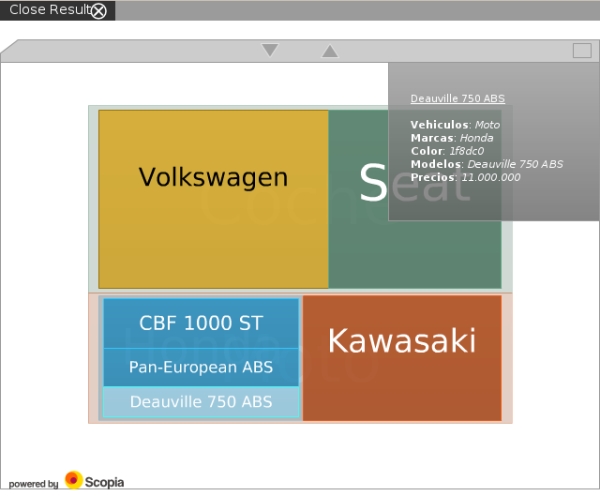Click the down triangle arrow in header

click(270, 50)
